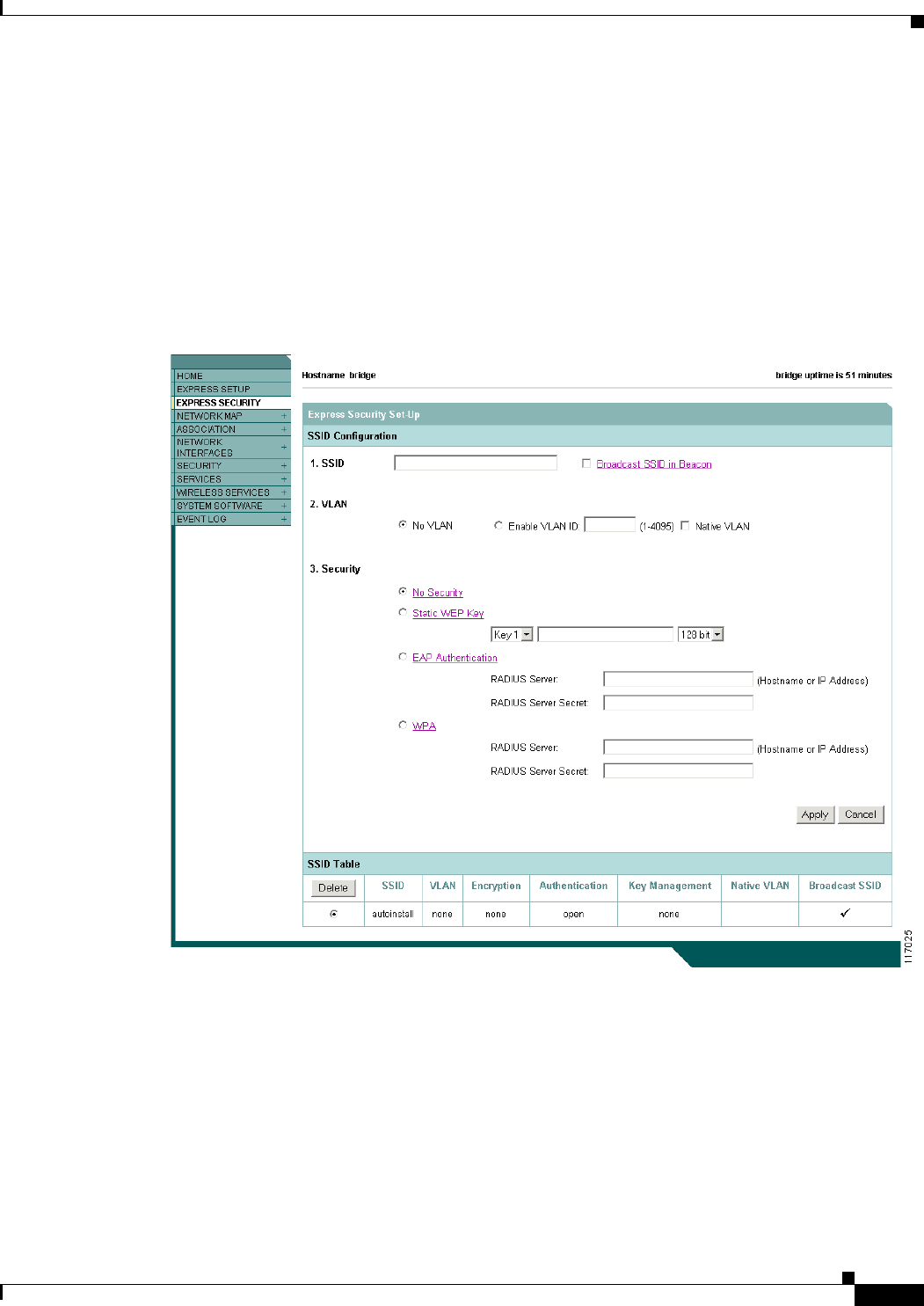Click the Cancel button
Viewport: 924px width, 1306px height.
click(x=861, y=814)
